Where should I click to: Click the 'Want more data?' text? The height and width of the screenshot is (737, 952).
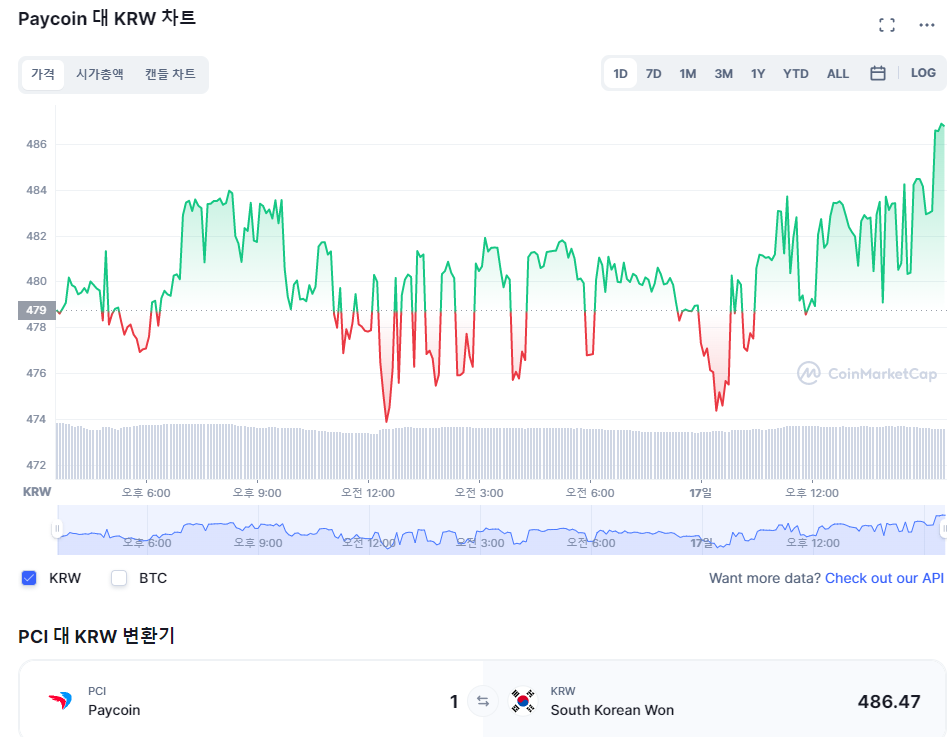pyautogui.click(x=765, y=578)
